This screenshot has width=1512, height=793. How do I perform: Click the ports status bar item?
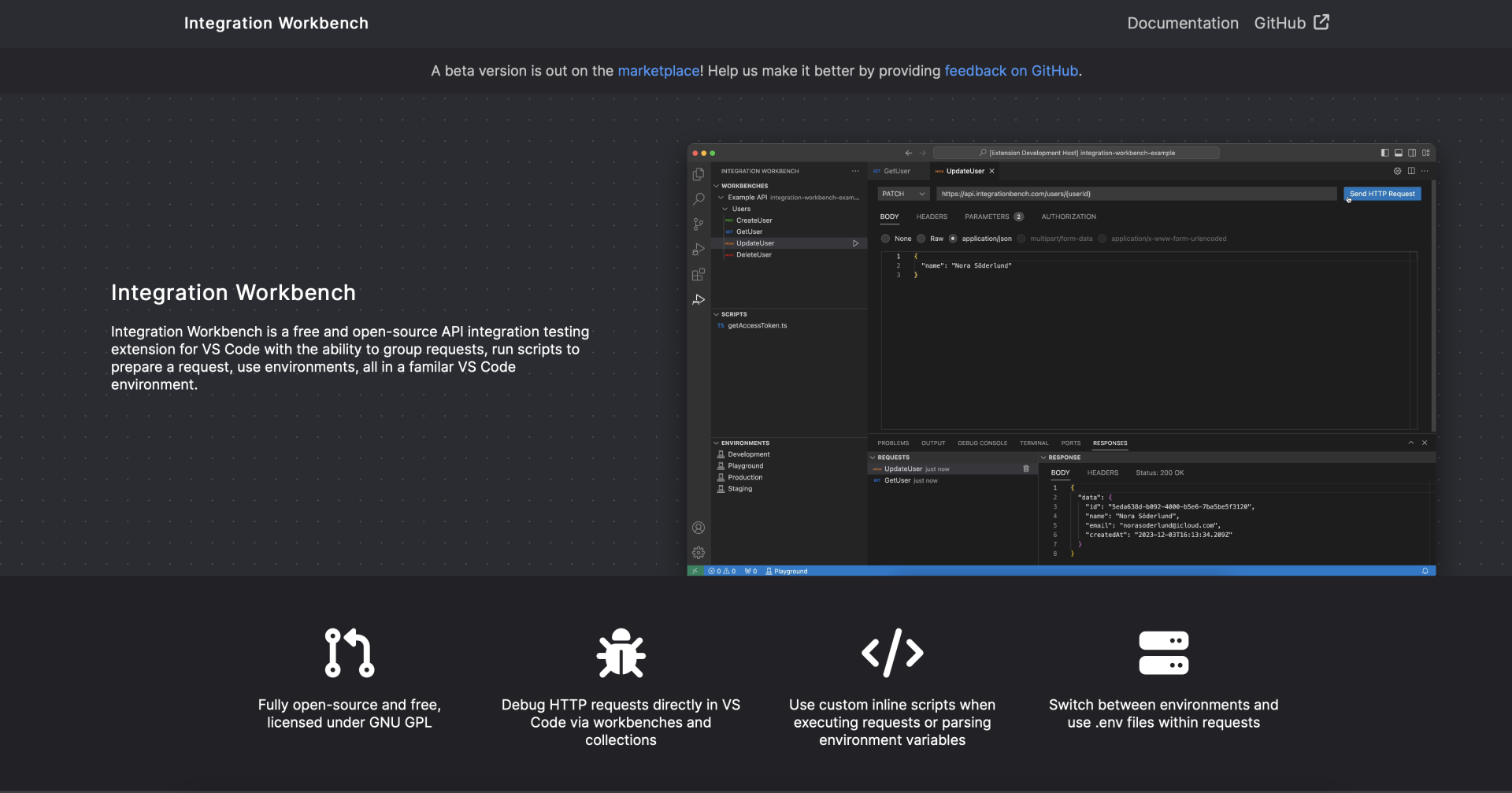[750, 571]
